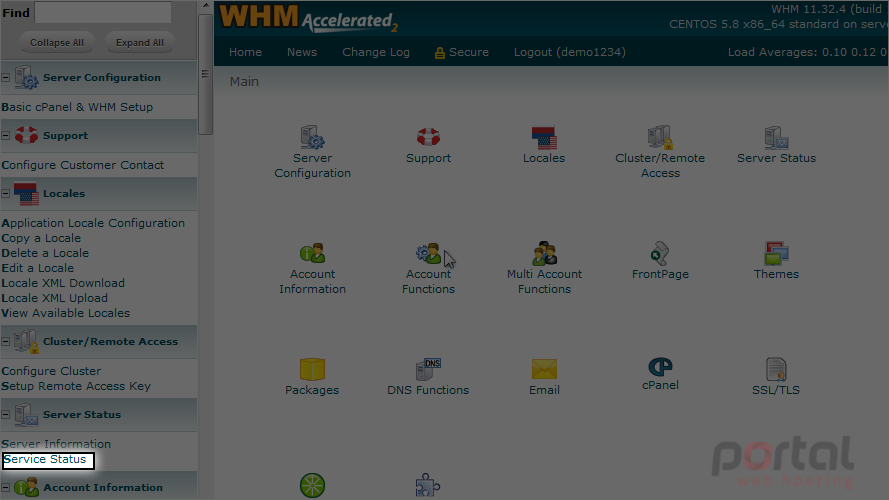Open Setup Remote Access Key link
This screenshot has height=500, width=889.
click(76, 386)
